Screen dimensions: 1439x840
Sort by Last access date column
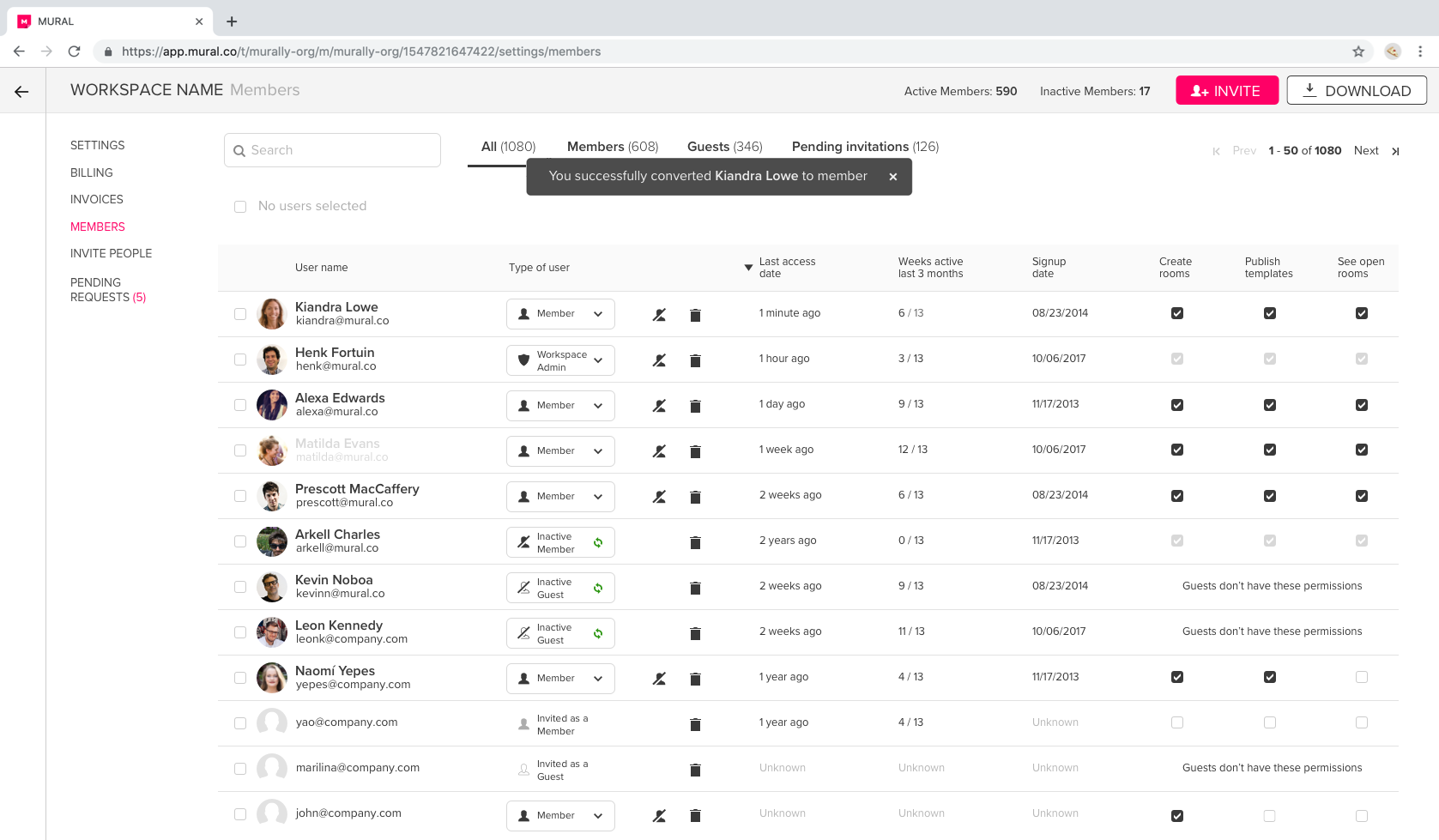point(780,268)
